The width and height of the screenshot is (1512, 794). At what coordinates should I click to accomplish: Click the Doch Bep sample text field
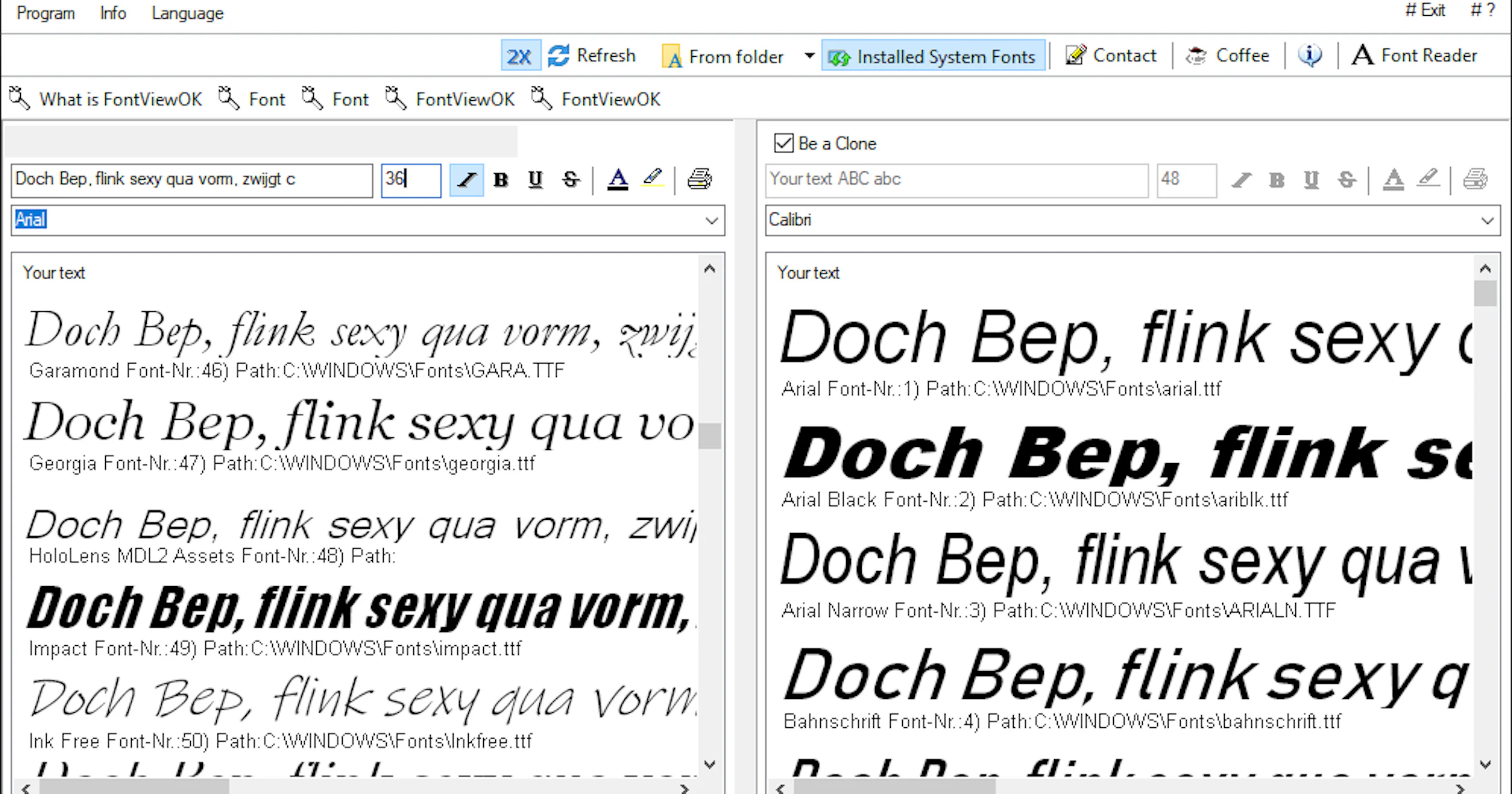point(192,180)
